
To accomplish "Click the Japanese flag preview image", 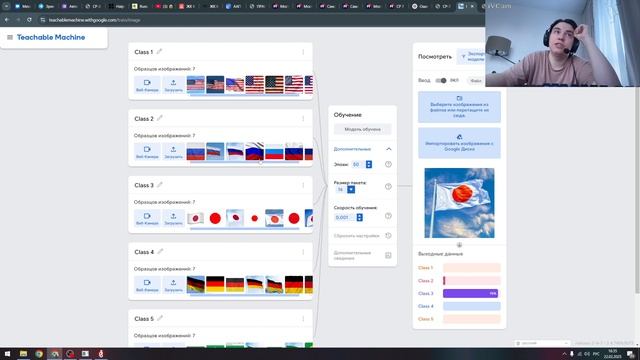I will 459,203.
